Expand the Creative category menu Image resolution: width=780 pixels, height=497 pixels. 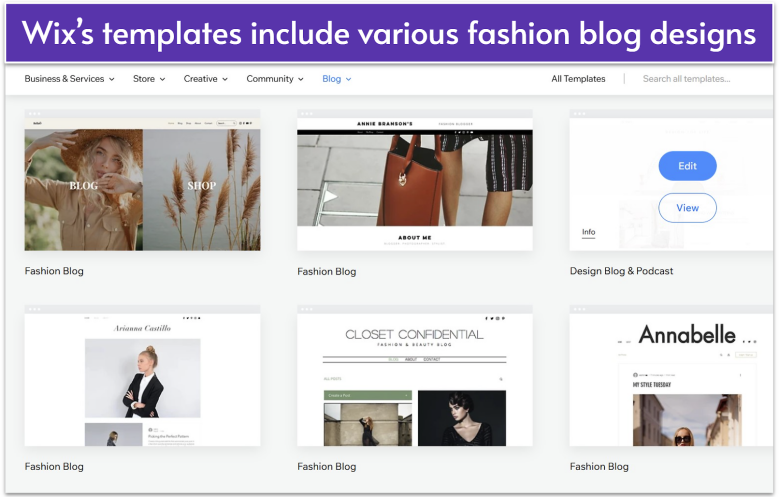(x=205, y=79)
